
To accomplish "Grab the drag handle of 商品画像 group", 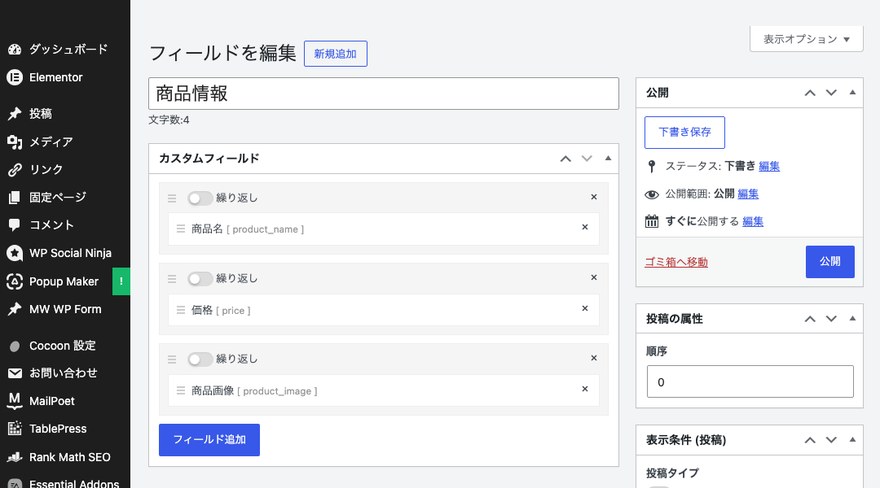I will tap(172, 359).
